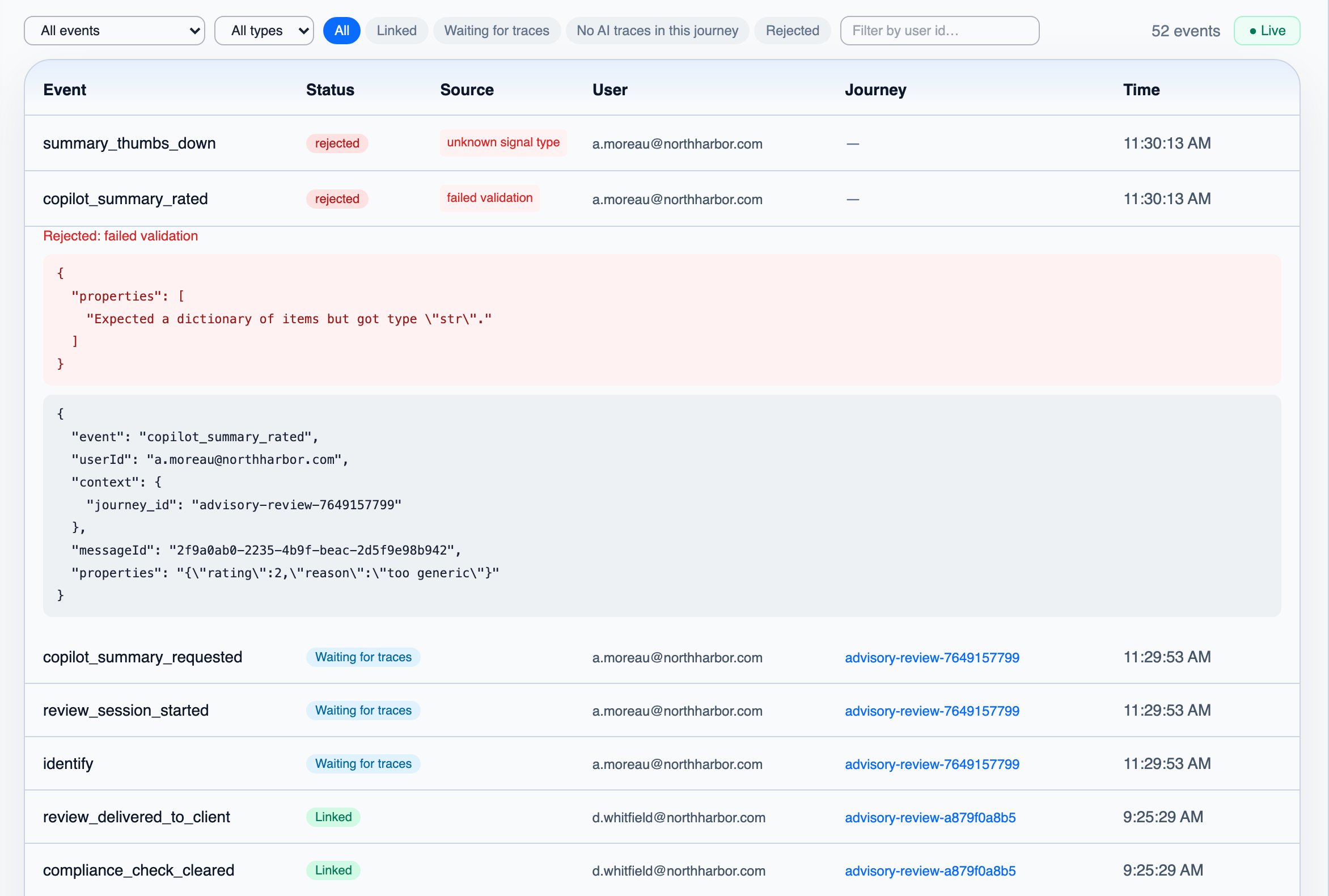
Task: Click Waiting for traces badge on review_session_started row
Action: [363, 711]
